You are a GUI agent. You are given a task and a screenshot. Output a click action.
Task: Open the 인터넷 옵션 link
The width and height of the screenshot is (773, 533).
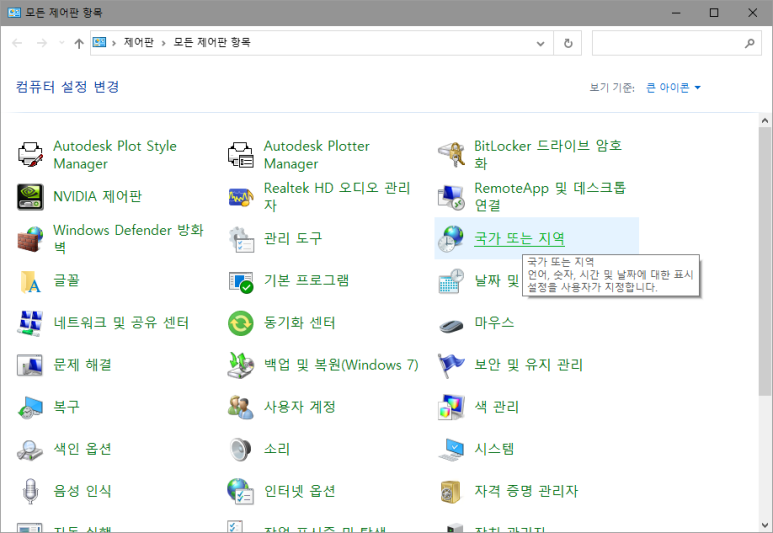click(299, 491)
